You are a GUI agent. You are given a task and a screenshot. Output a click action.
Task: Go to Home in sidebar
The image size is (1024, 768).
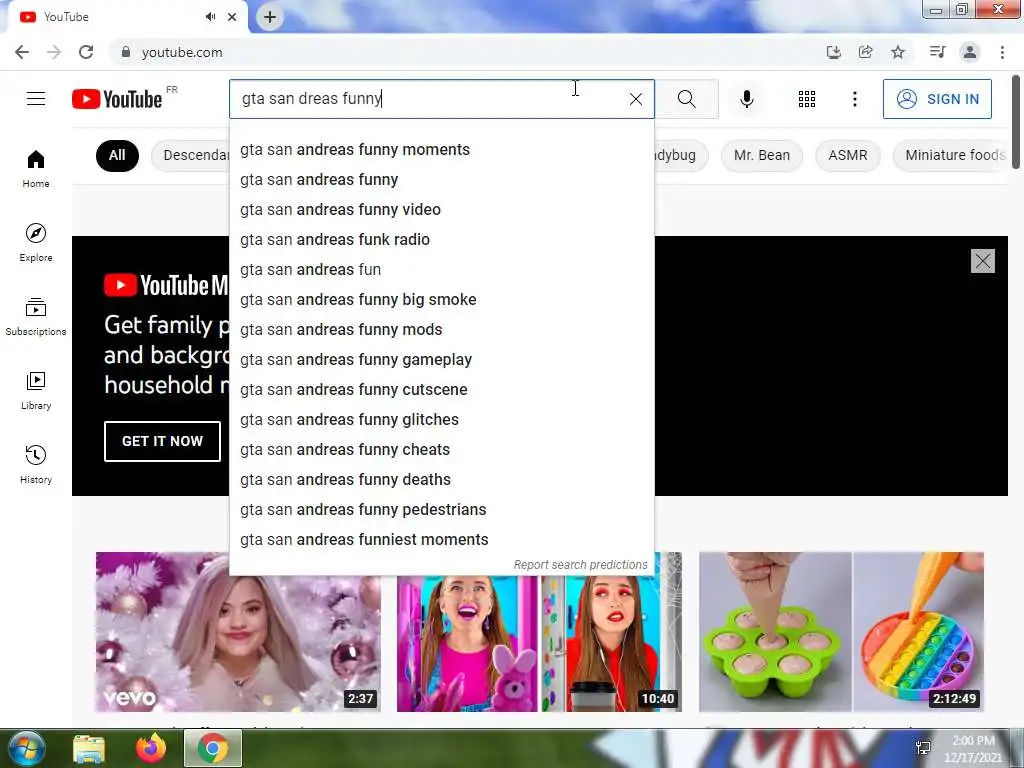coord(36,169)
